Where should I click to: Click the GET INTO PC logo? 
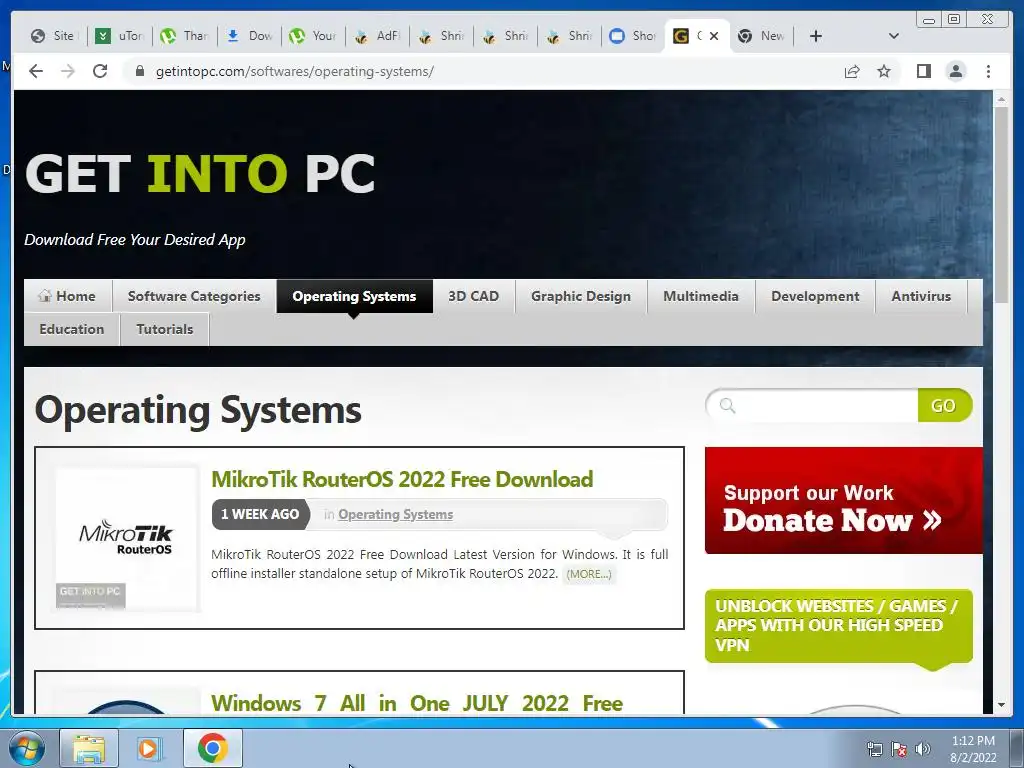(200, 174)
